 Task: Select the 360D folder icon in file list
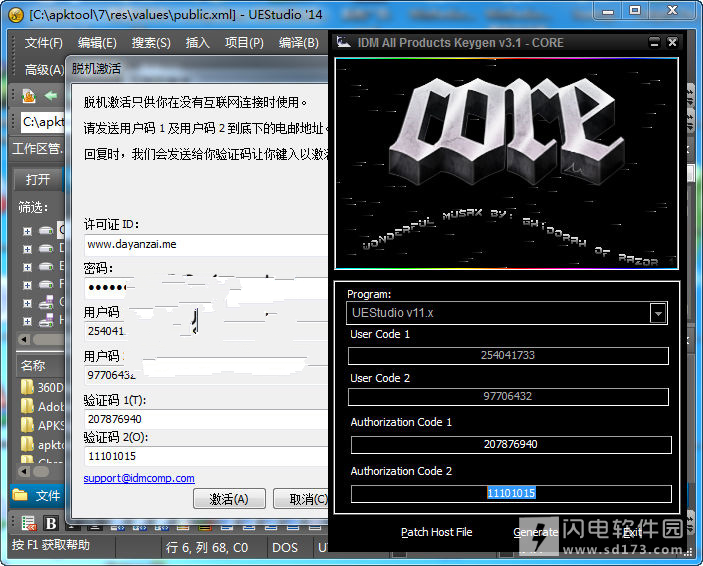(27, 387)
